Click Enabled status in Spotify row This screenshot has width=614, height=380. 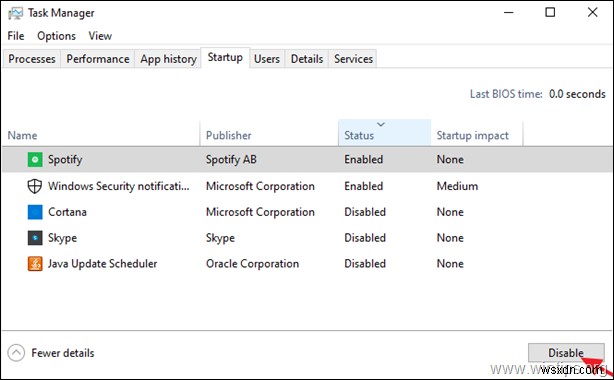point(364,159)
